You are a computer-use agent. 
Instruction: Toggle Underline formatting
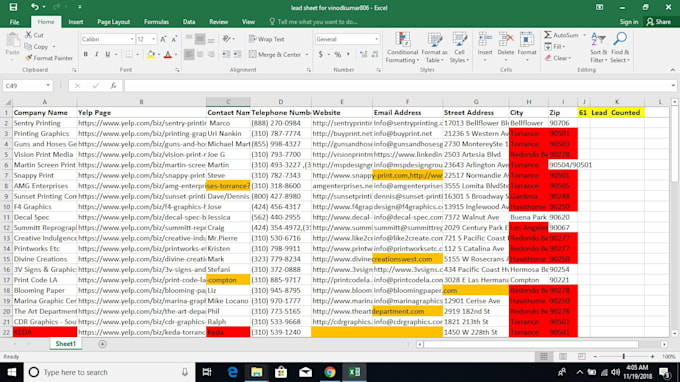[108, 55]
